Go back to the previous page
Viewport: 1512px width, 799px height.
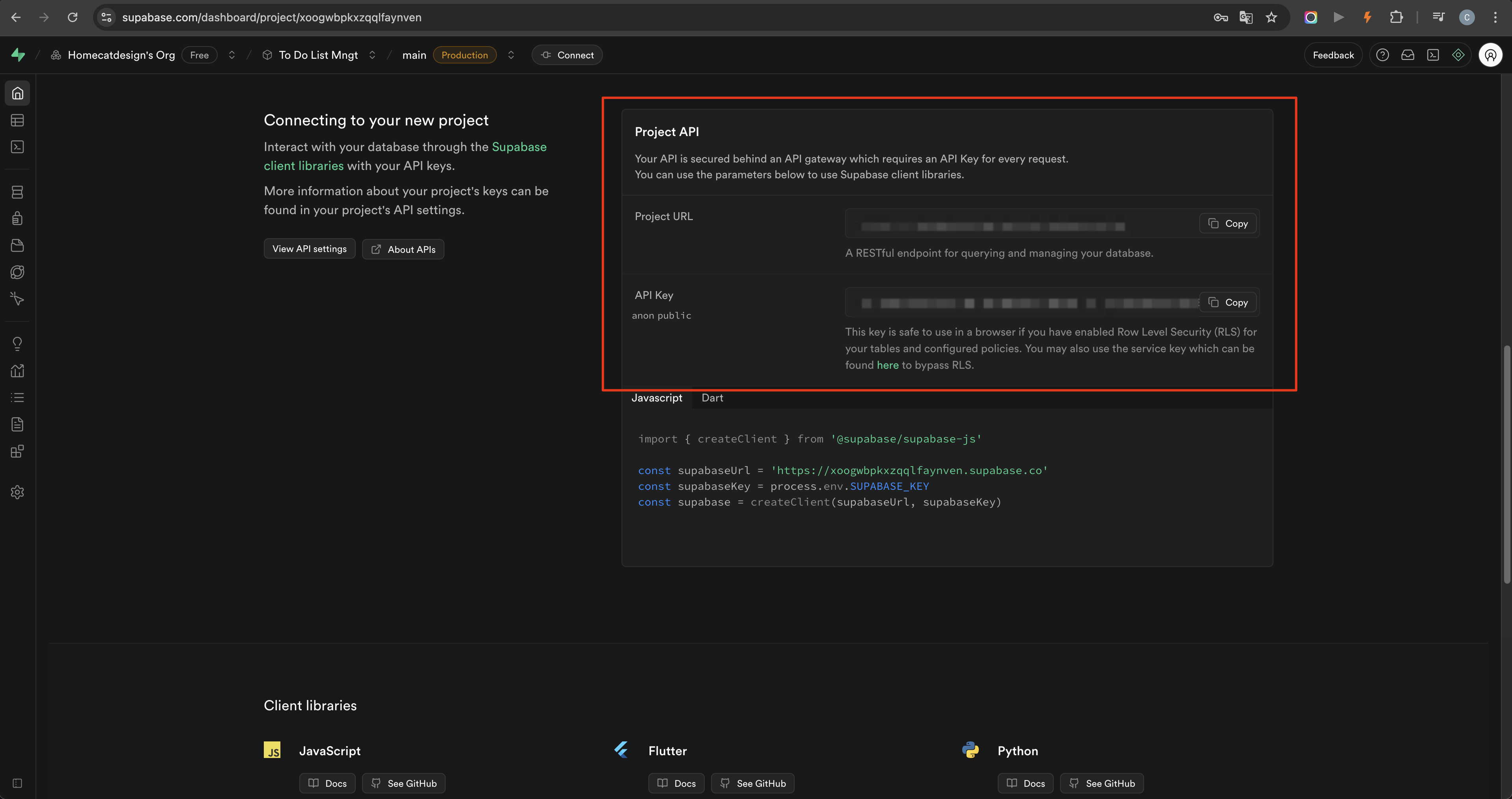(x=16, y=17)
